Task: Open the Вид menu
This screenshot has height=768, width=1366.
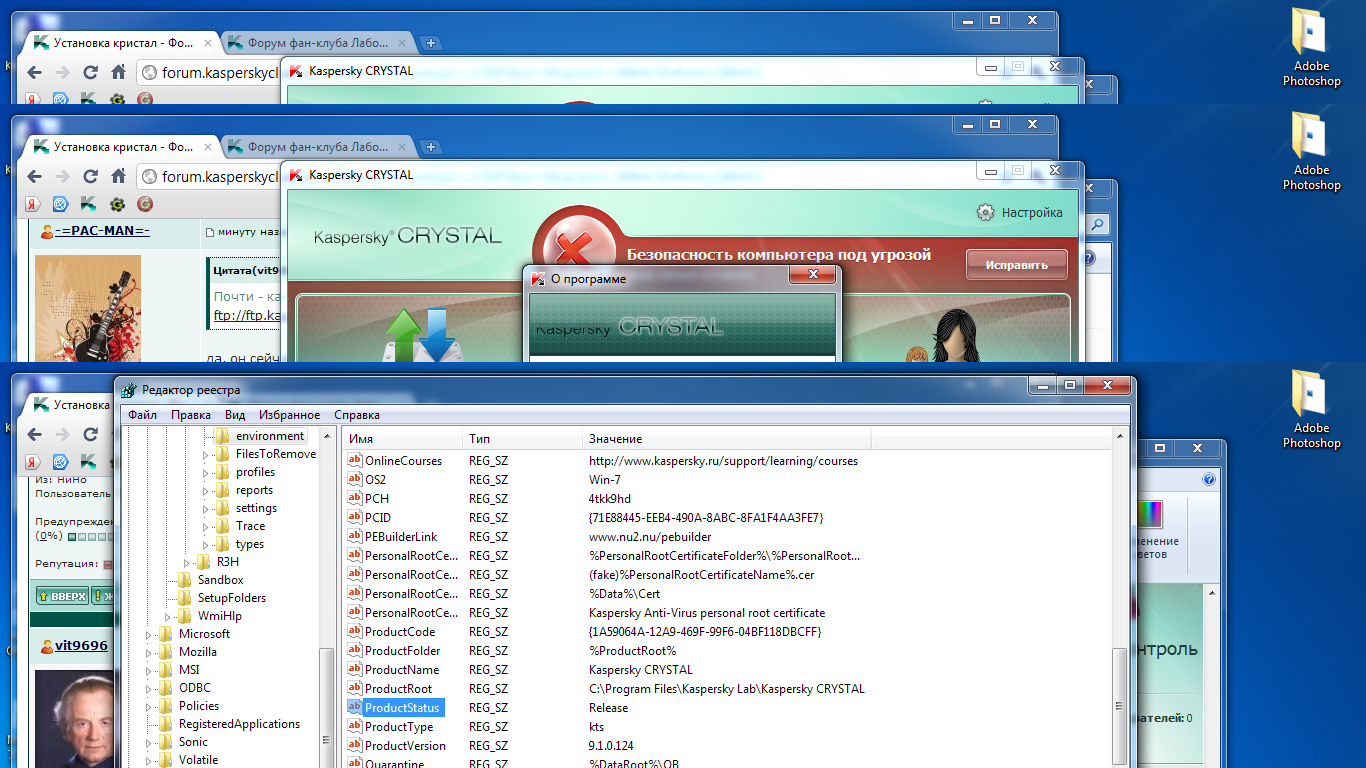Action: (235, 415)
